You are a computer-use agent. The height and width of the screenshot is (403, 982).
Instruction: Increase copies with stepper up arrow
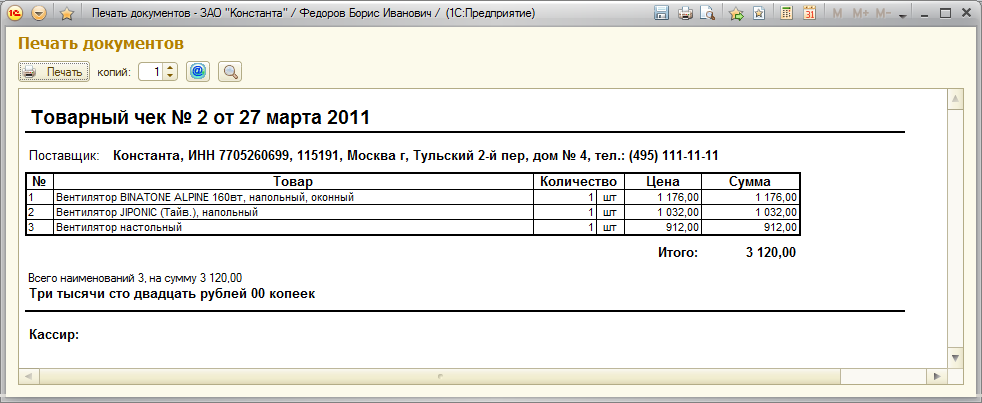pyautogui.click(x=170, y=68)
